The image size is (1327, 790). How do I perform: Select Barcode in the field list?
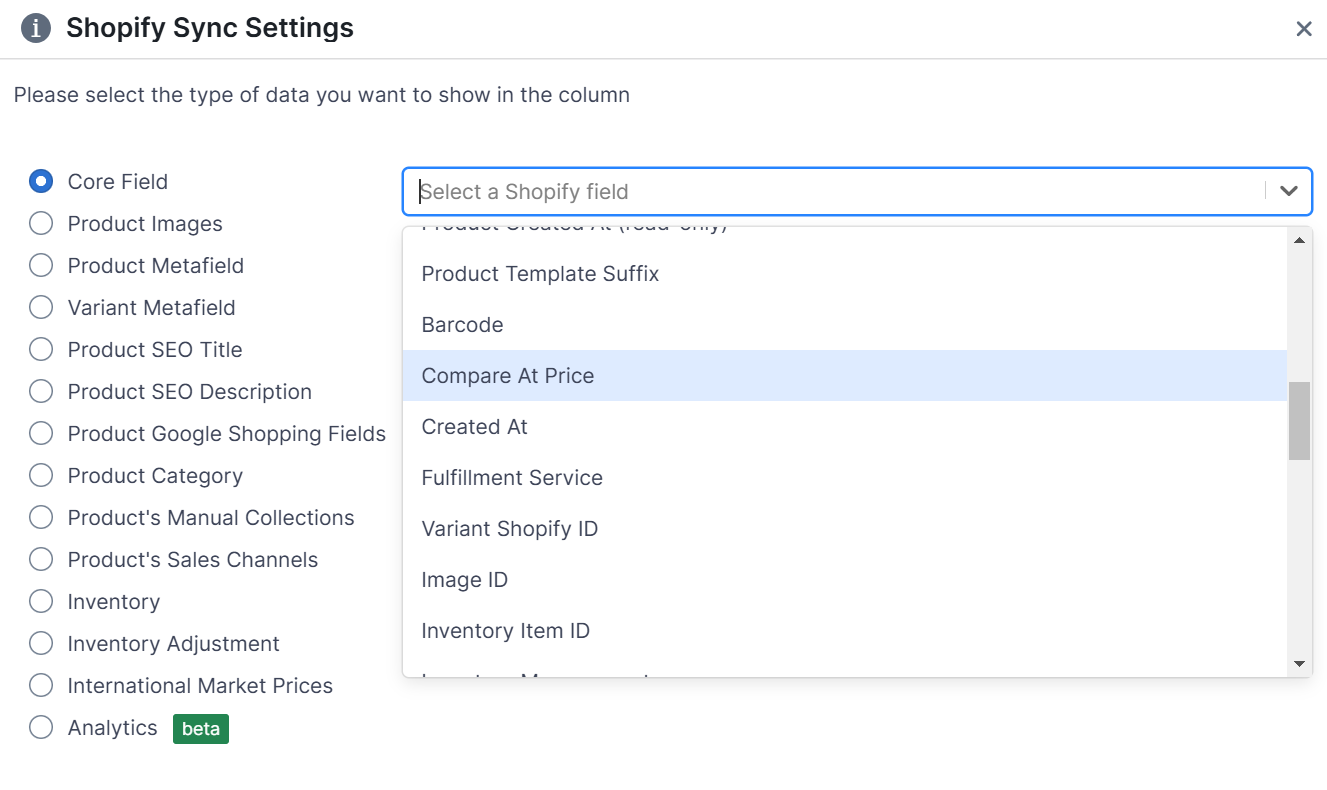tap(462, 324)
